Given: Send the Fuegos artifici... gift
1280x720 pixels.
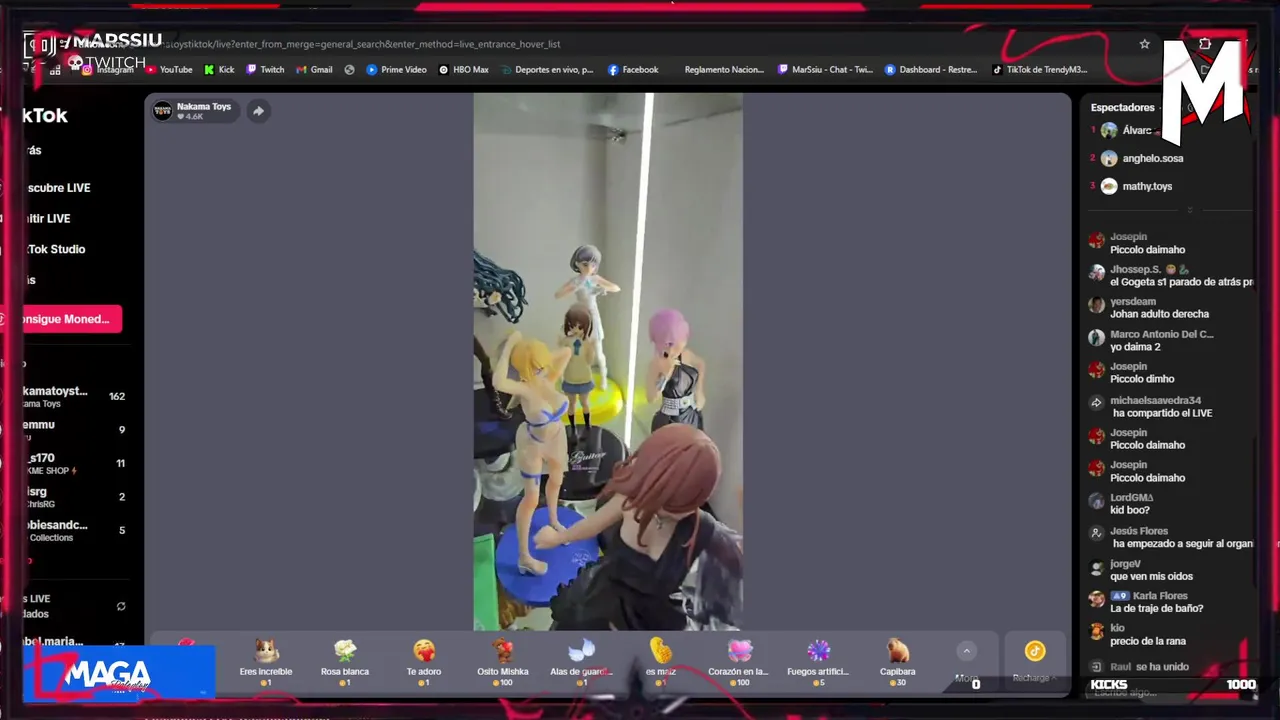Looking at the screenshot, I should [818, 662].
